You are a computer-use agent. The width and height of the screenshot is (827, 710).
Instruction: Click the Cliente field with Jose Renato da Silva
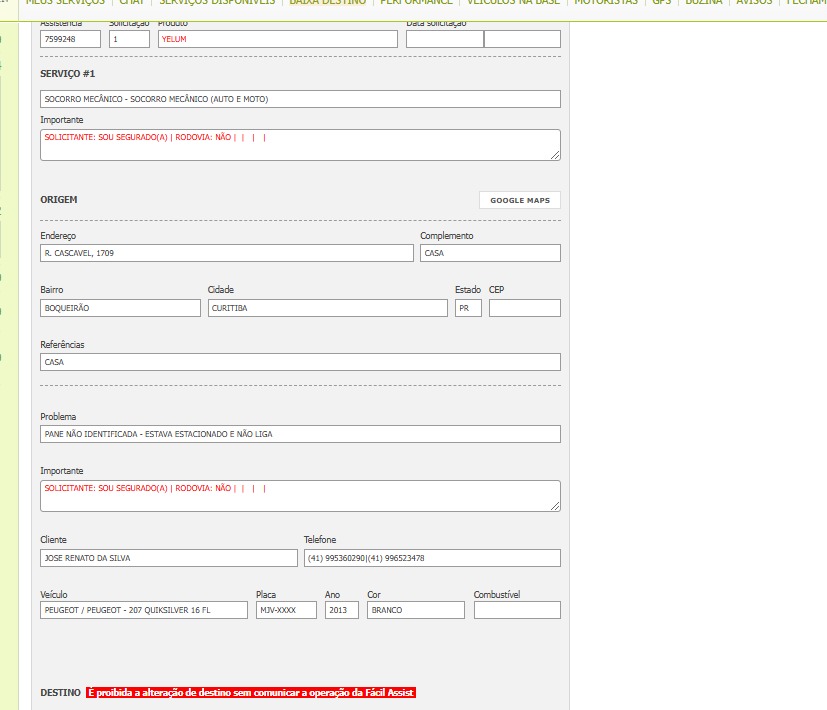click(169, 558)
